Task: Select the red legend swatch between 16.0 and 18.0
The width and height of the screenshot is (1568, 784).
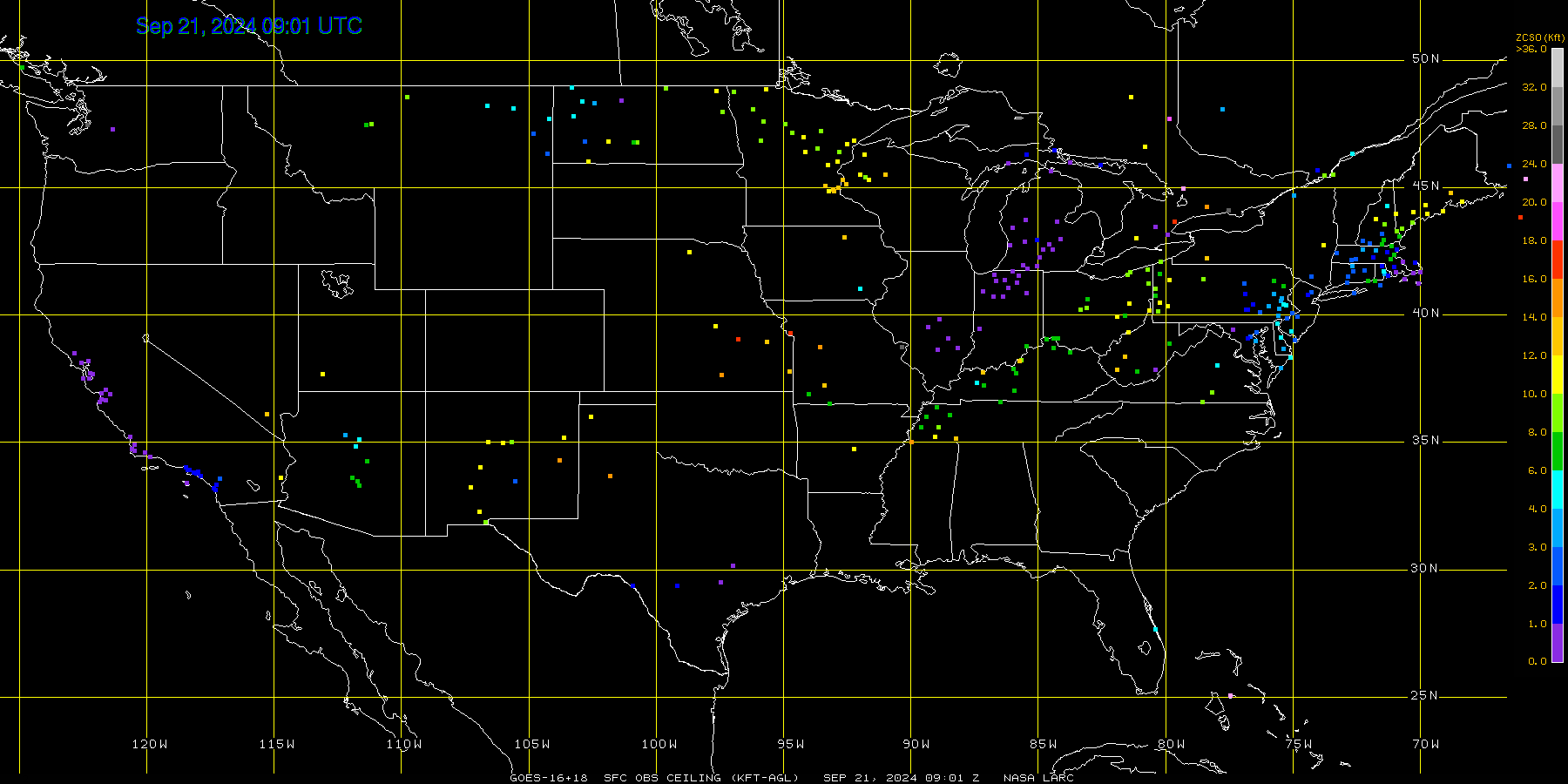Action: [1558, 260]
